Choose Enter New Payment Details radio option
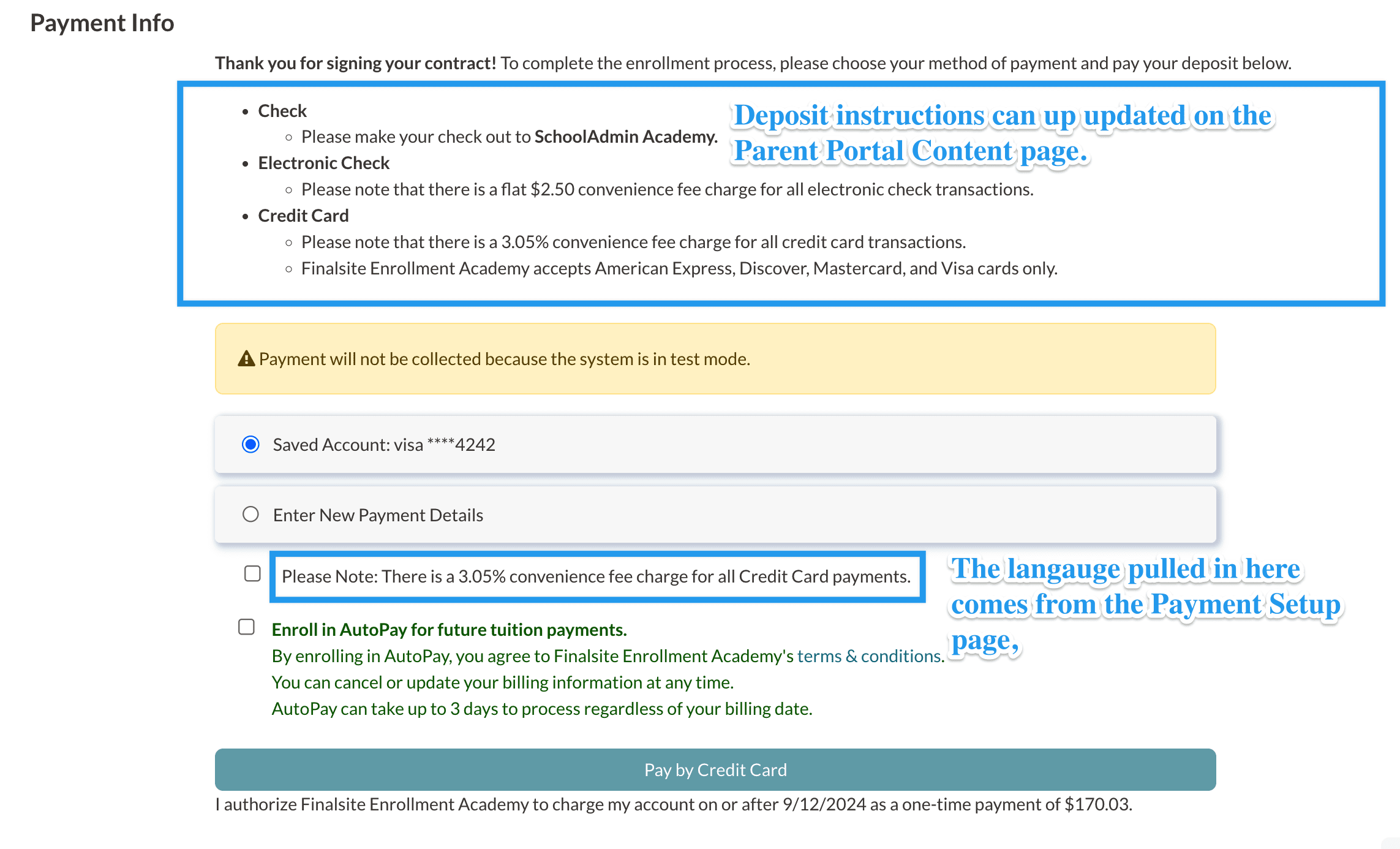 [250, 515]
